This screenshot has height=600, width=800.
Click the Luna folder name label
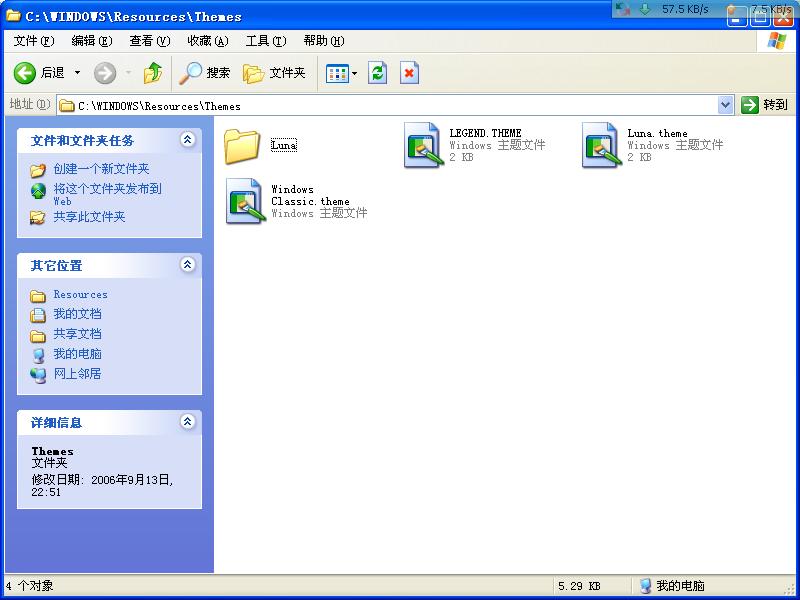[x=284, y=145]
